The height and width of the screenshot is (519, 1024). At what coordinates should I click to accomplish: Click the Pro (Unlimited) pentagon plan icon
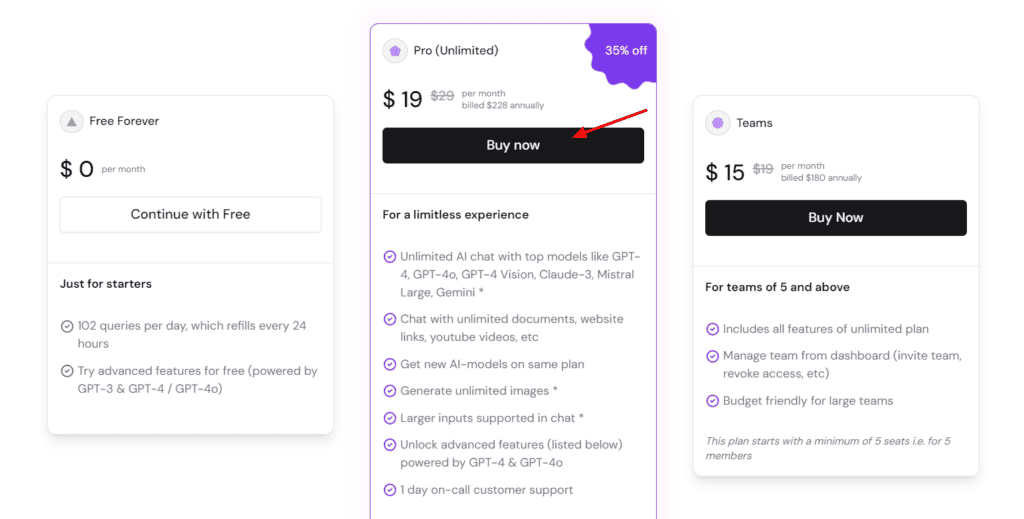[395, 51]
